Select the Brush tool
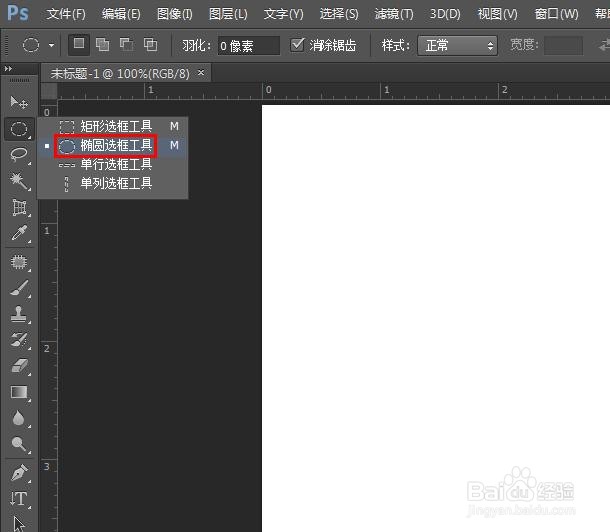Screen dimensions: 610x532 tap(19, 288)
